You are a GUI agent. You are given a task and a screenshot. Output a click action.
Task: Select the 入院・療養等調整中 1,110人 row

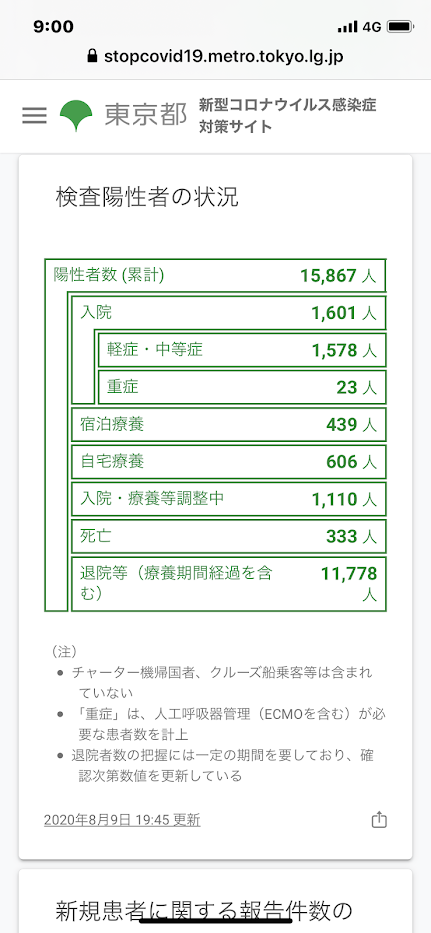tap(229, 499)
